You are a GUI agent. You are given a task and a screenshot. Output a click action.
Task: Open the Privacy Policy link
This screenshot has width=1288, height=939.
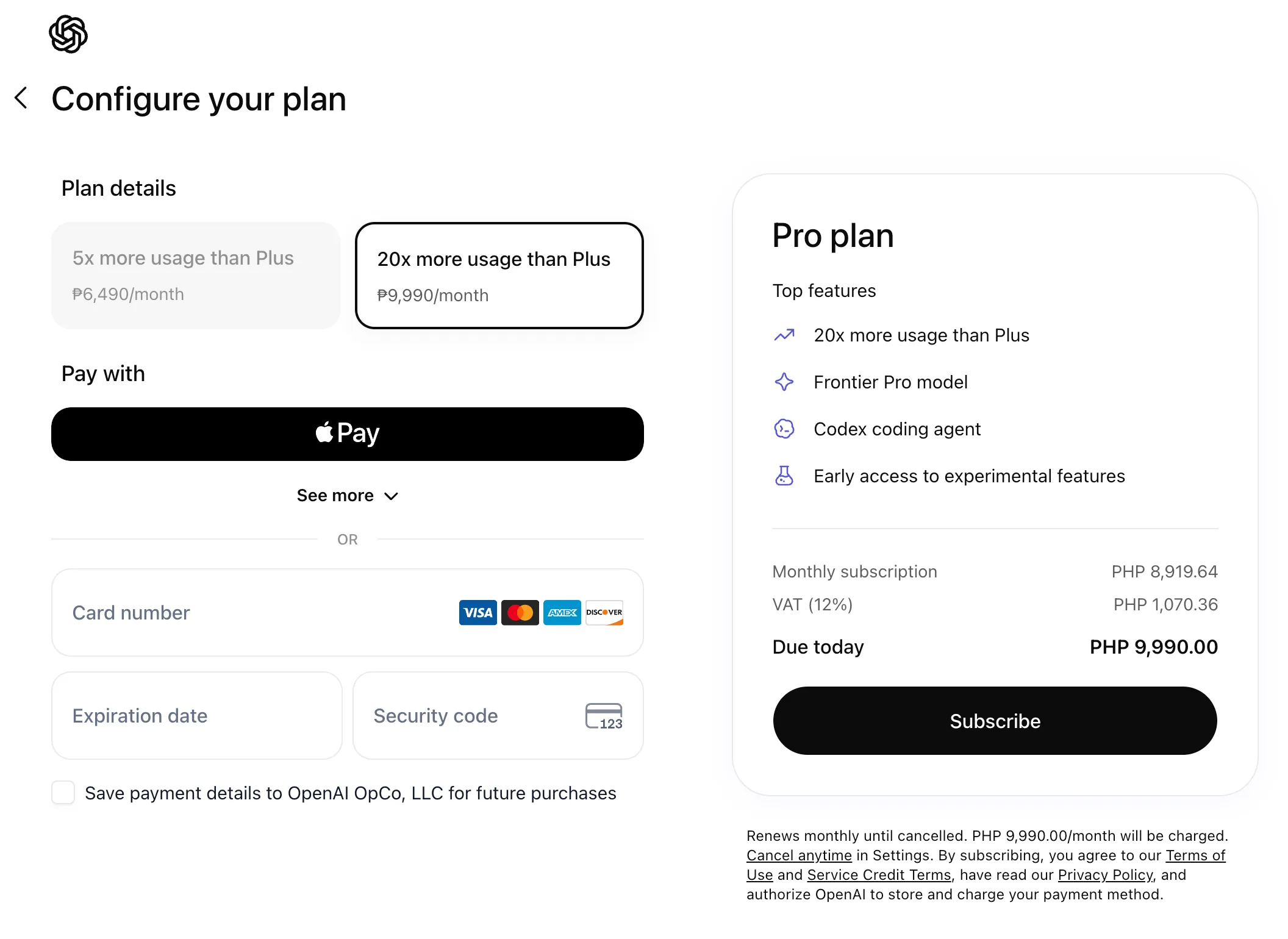coord(1105,875)
